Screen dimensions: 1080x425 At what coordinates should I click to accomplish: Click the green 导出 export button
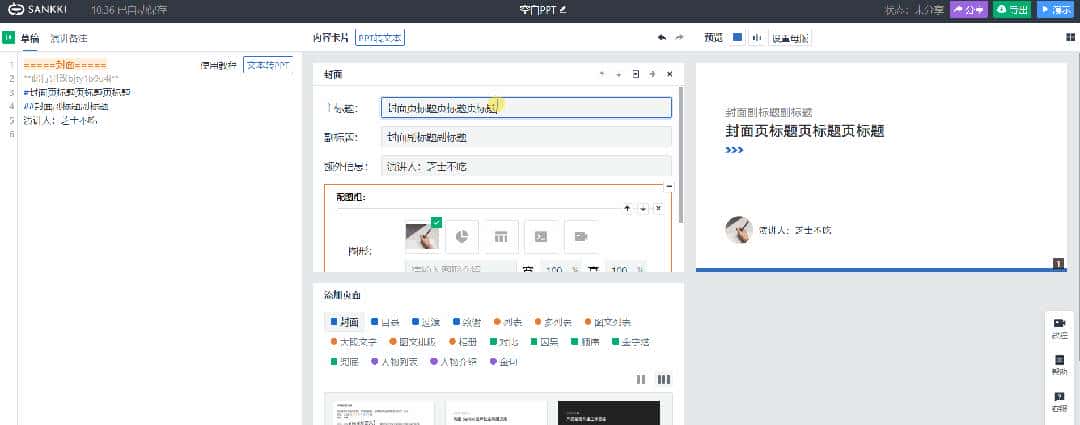(1011, 10)
